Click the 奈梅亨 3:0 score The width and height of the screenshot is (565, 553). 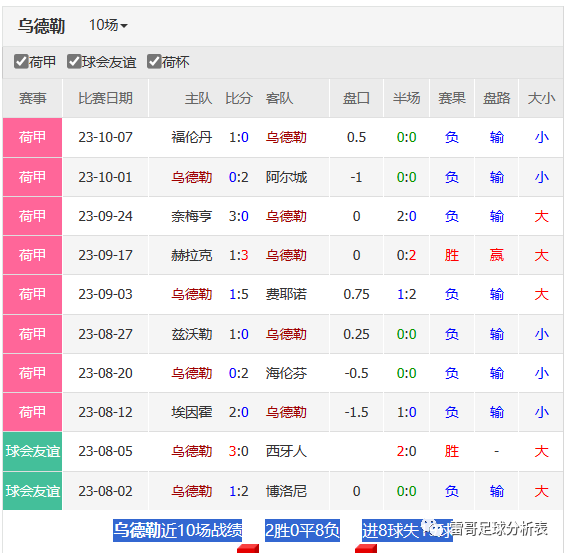tap(239, 216)
